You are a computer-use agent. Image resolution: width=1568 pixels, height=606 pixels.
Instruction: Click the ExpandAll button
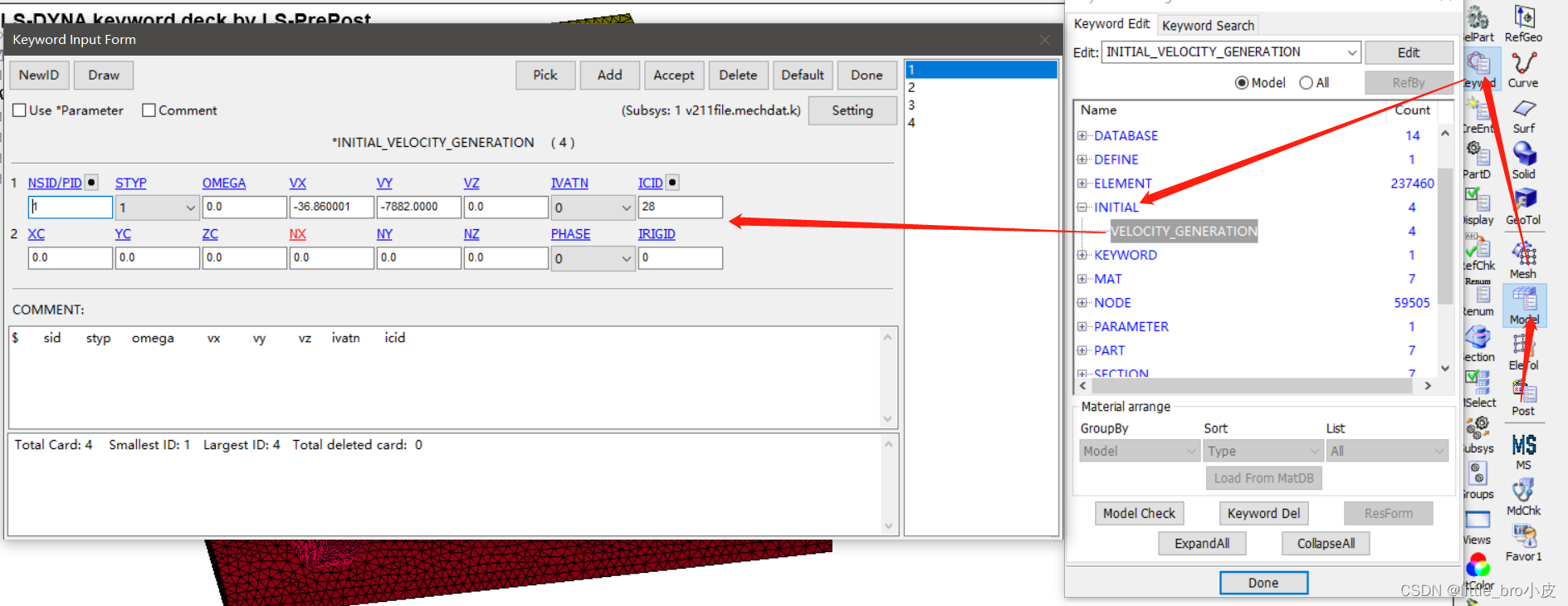tap(1202, 544)
